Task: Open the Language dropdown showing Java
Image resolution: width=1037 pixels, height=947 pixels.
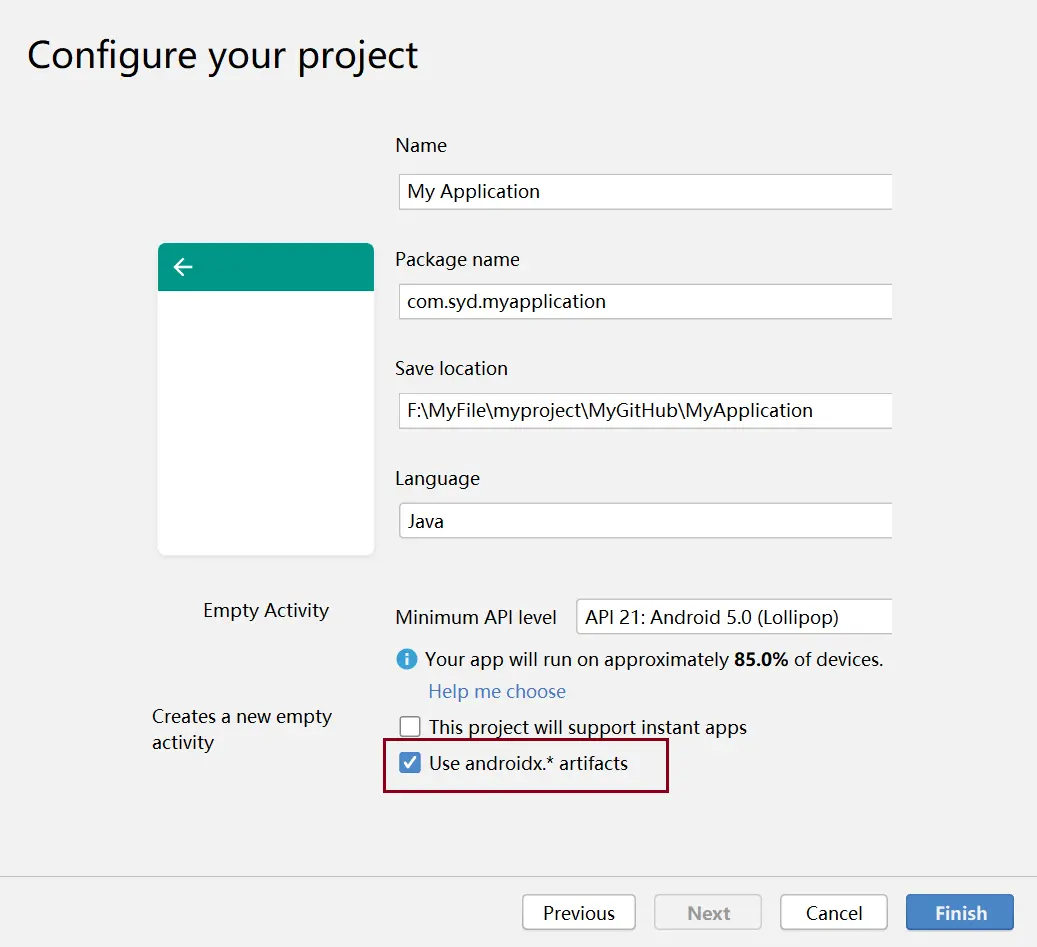Action: coord(645,521)
